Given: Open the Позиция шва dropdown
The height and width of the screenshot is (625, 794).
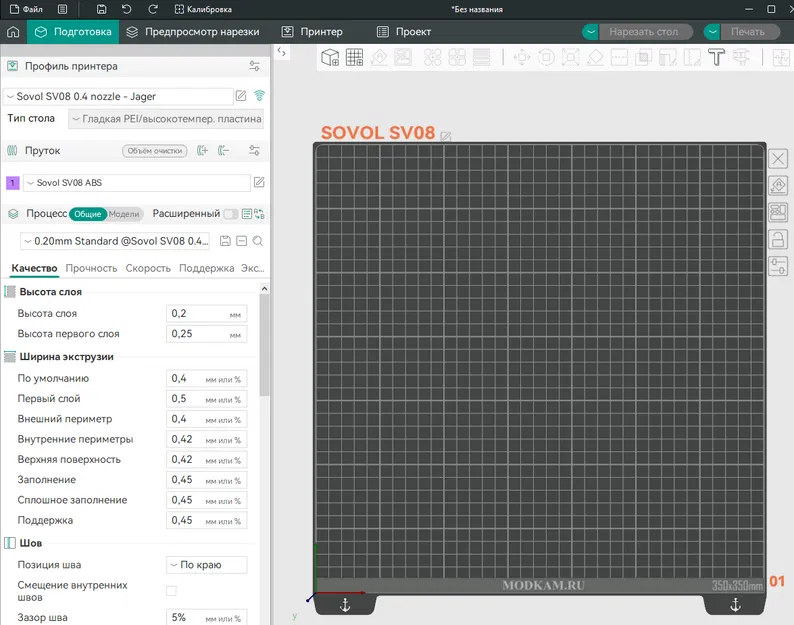Looking at the screenshot, I should coord(207,565).
